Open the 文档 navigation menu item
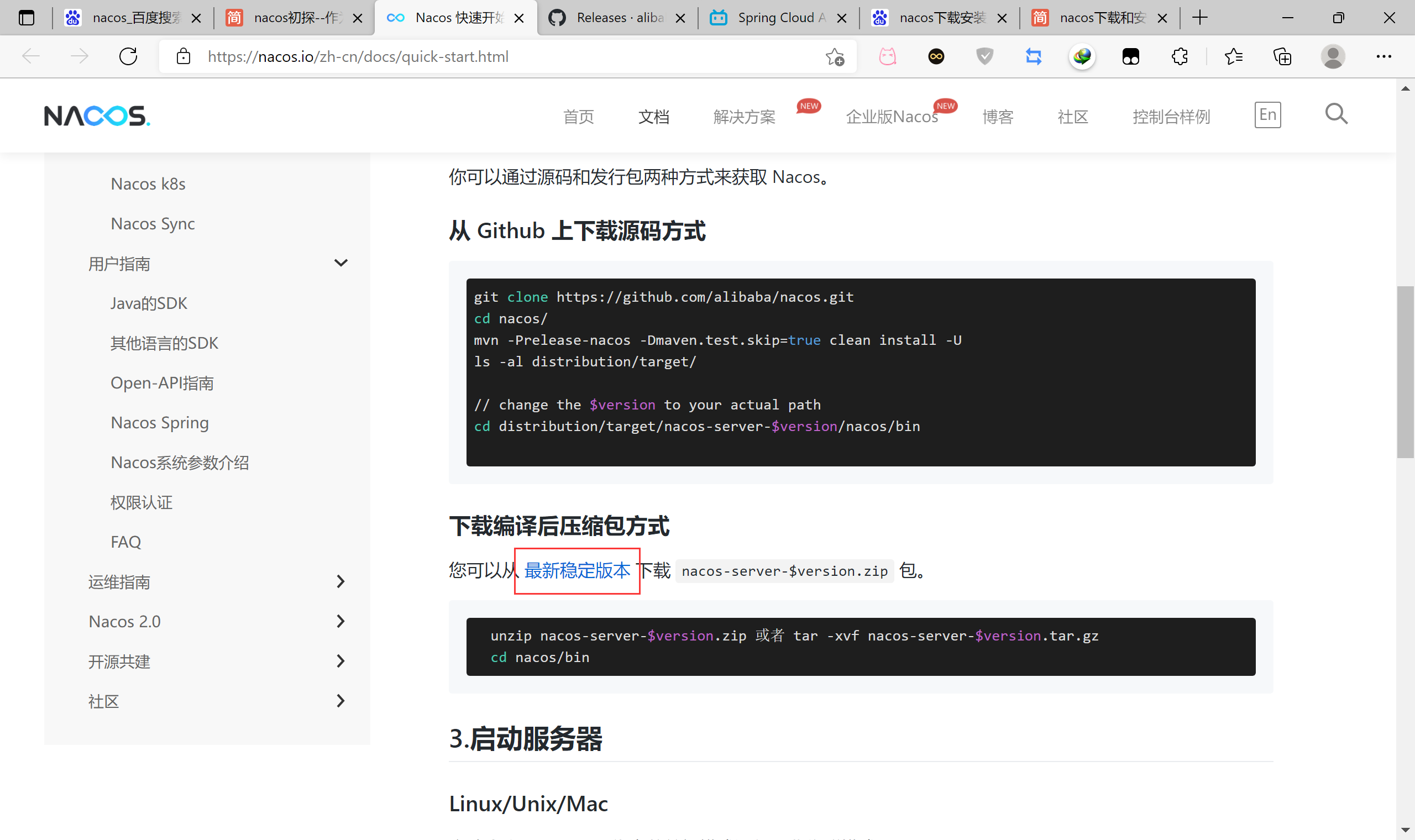1415x840 pixels. pyautogui.click(x=654, y=117)
